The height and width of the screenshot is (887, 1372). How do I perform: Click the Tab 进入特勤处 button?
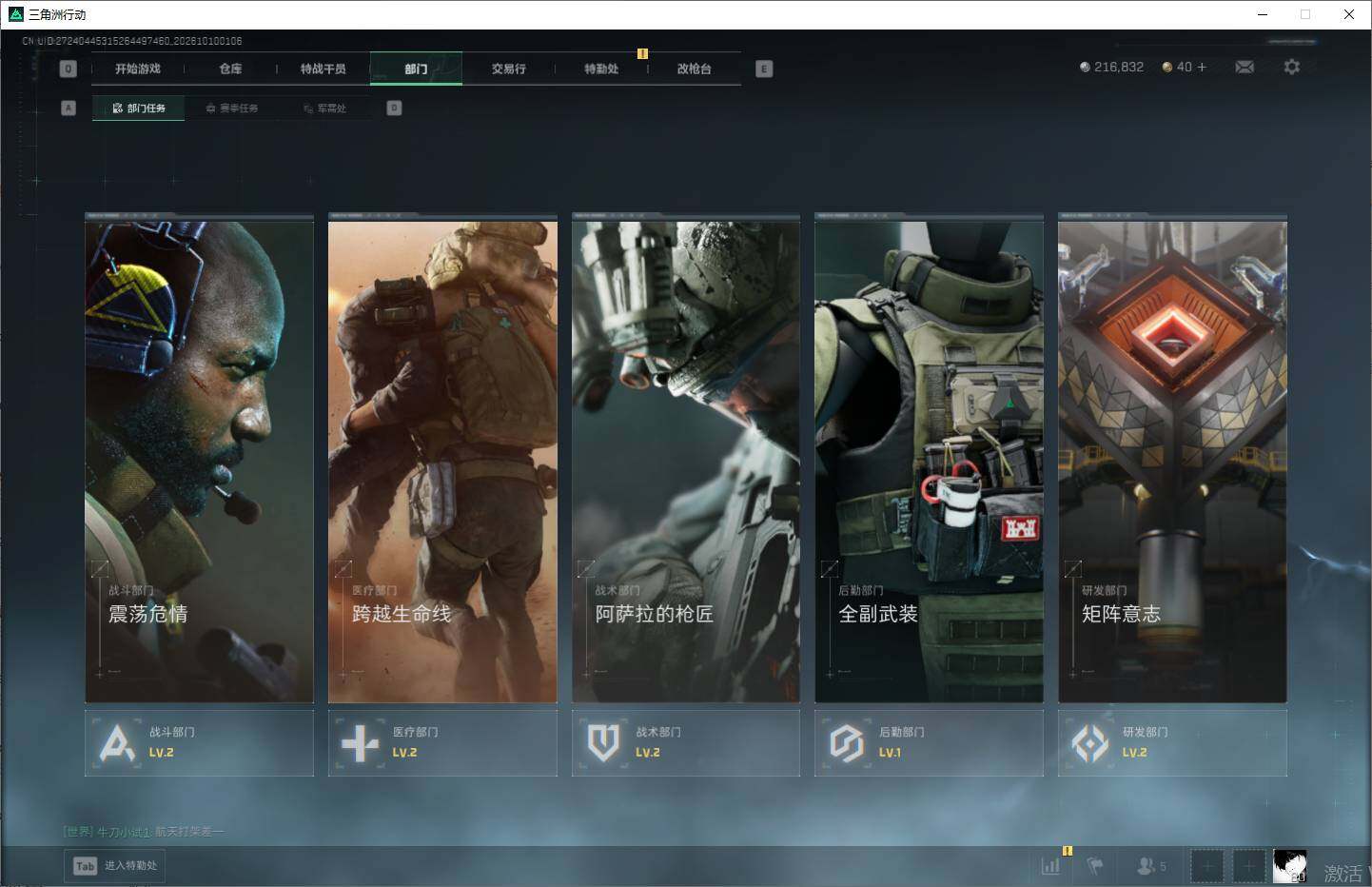115,866
